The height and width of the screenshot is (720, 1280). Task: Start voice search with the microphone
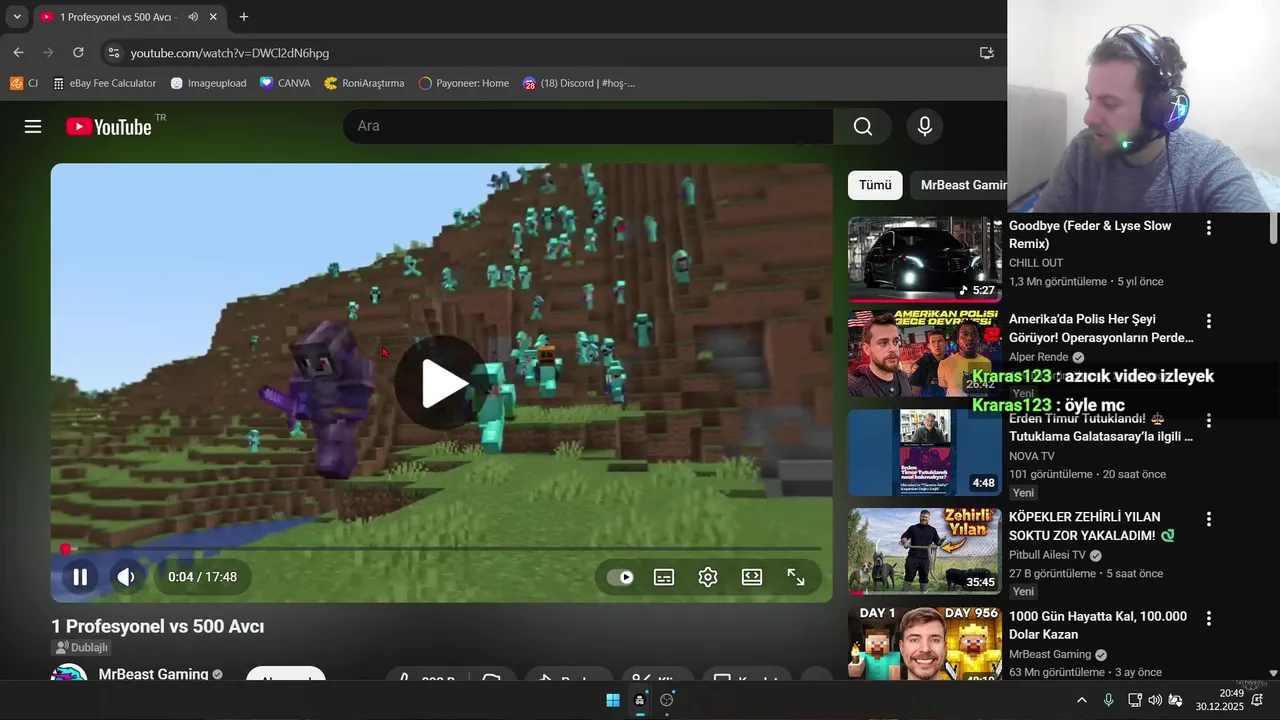[925, 126]
